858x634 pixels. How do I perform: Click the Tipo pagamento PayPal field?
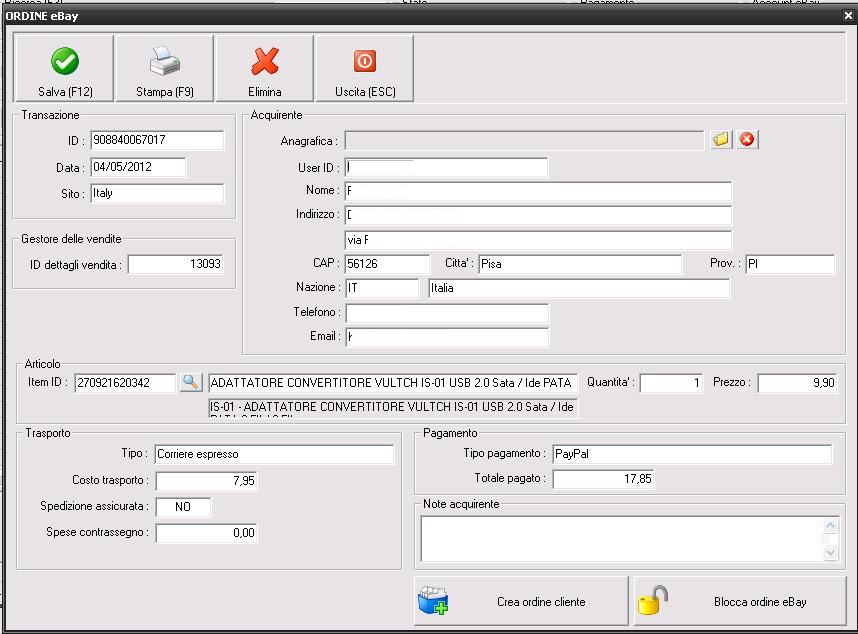pos(691,454)
